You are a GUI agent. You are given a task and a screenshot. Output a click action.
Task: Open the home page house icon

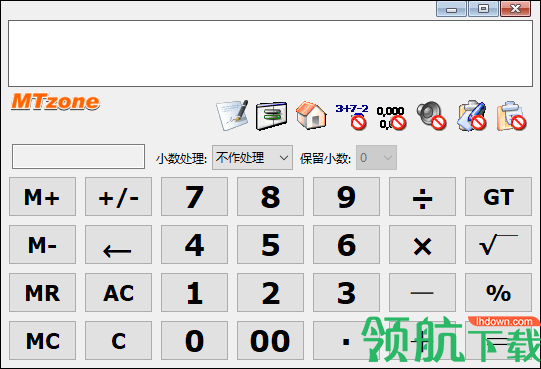click(311, 115)
